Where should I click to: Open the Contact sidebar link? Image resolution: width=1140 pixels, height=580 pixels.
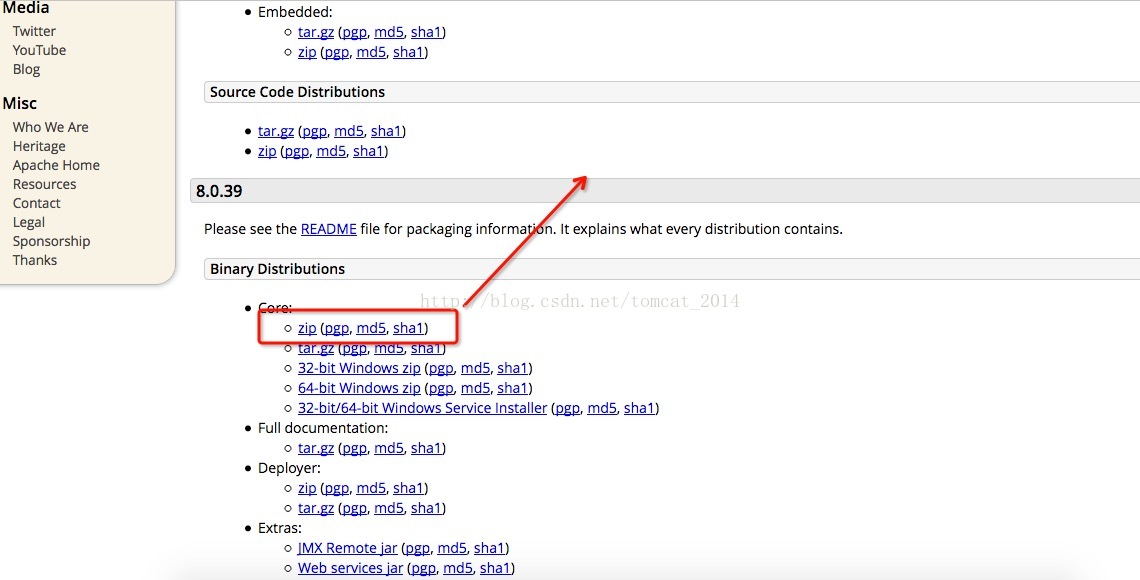tap(36, 203)
